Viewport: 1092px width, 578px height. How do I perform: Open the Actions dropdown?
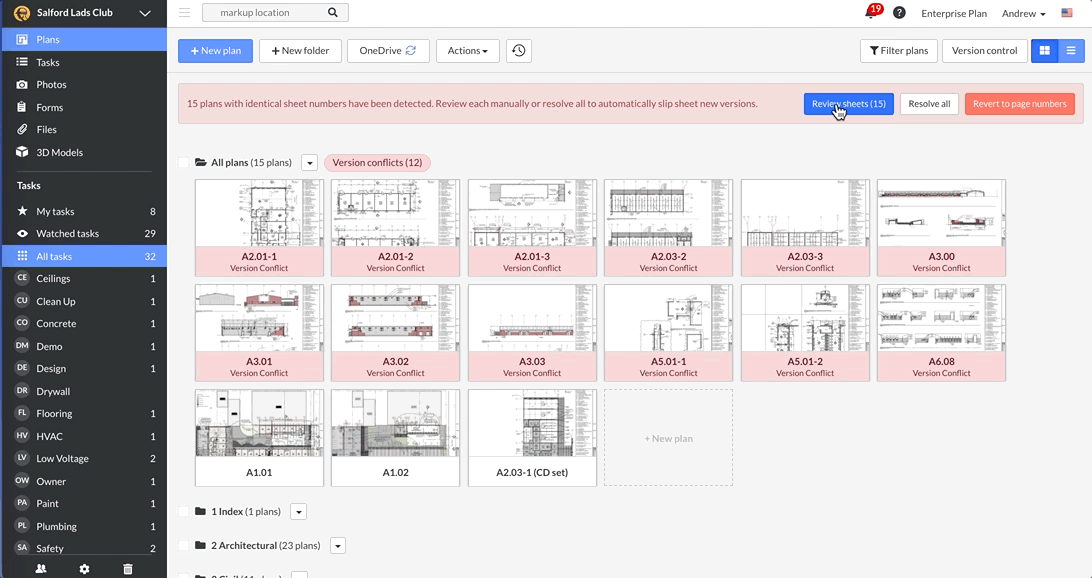click(467, 51)
